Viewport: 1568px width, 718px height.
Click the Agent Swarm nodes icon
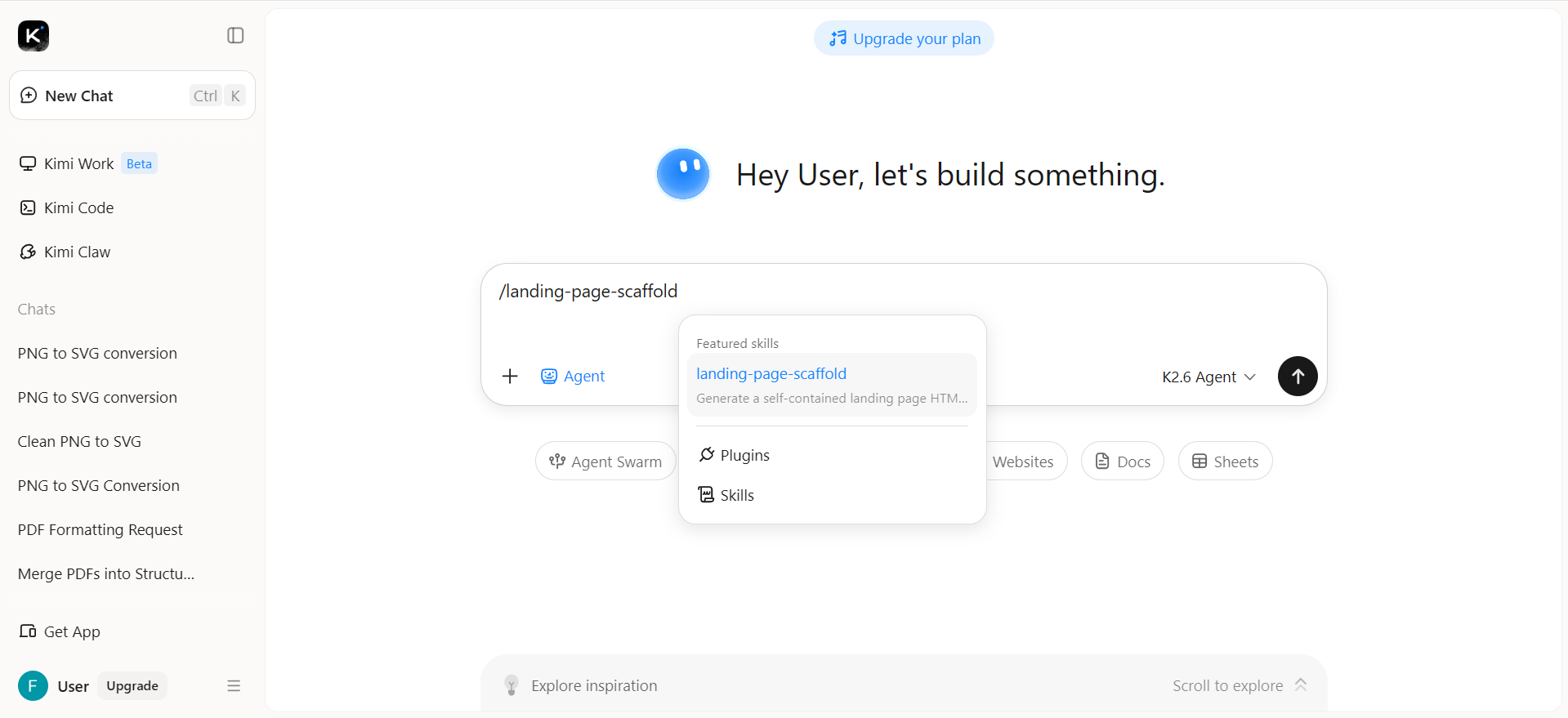pos(557,461)
